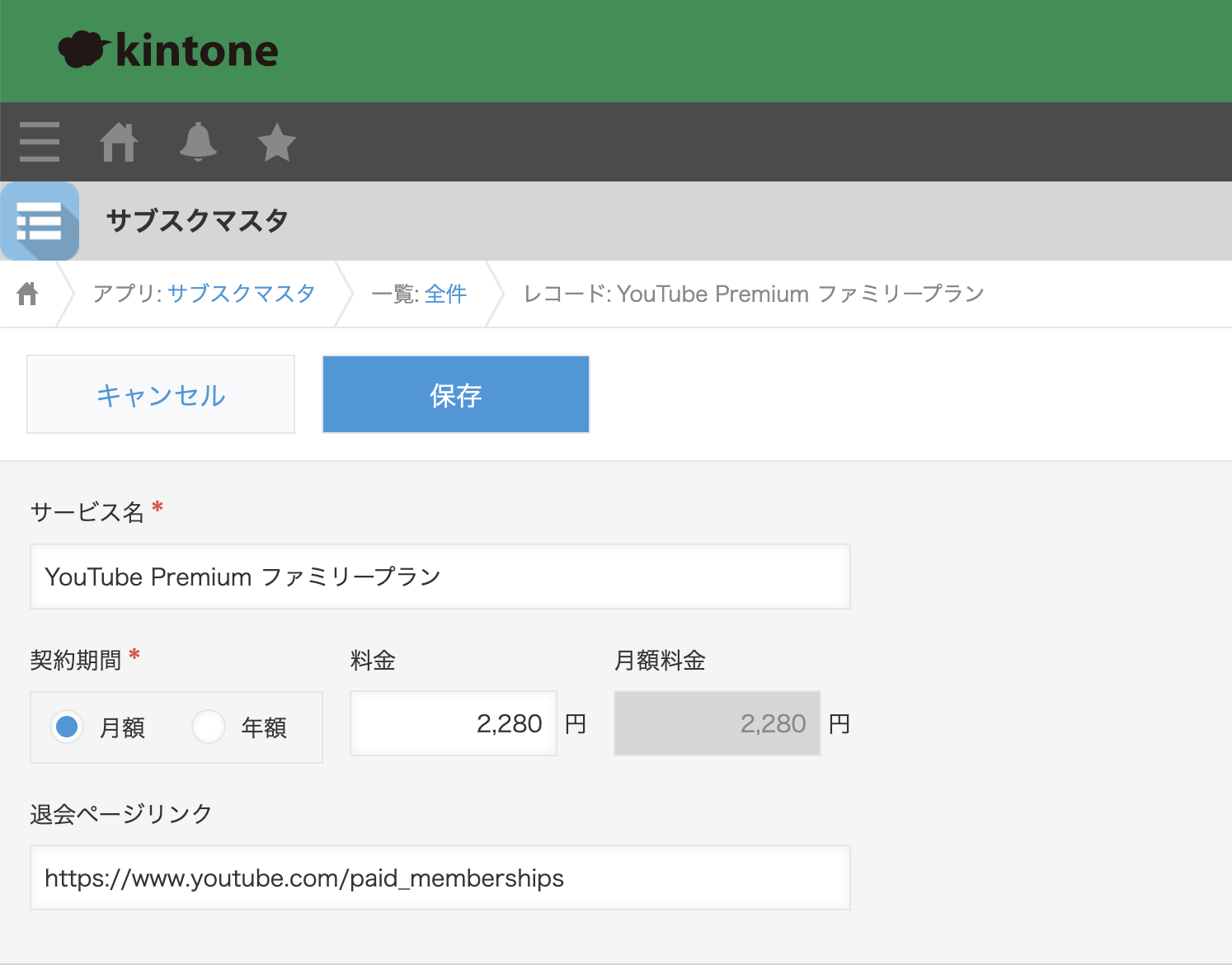Click the 退会ページリンク URL field
Screen dimensions: 1232x965
[440, 878]
